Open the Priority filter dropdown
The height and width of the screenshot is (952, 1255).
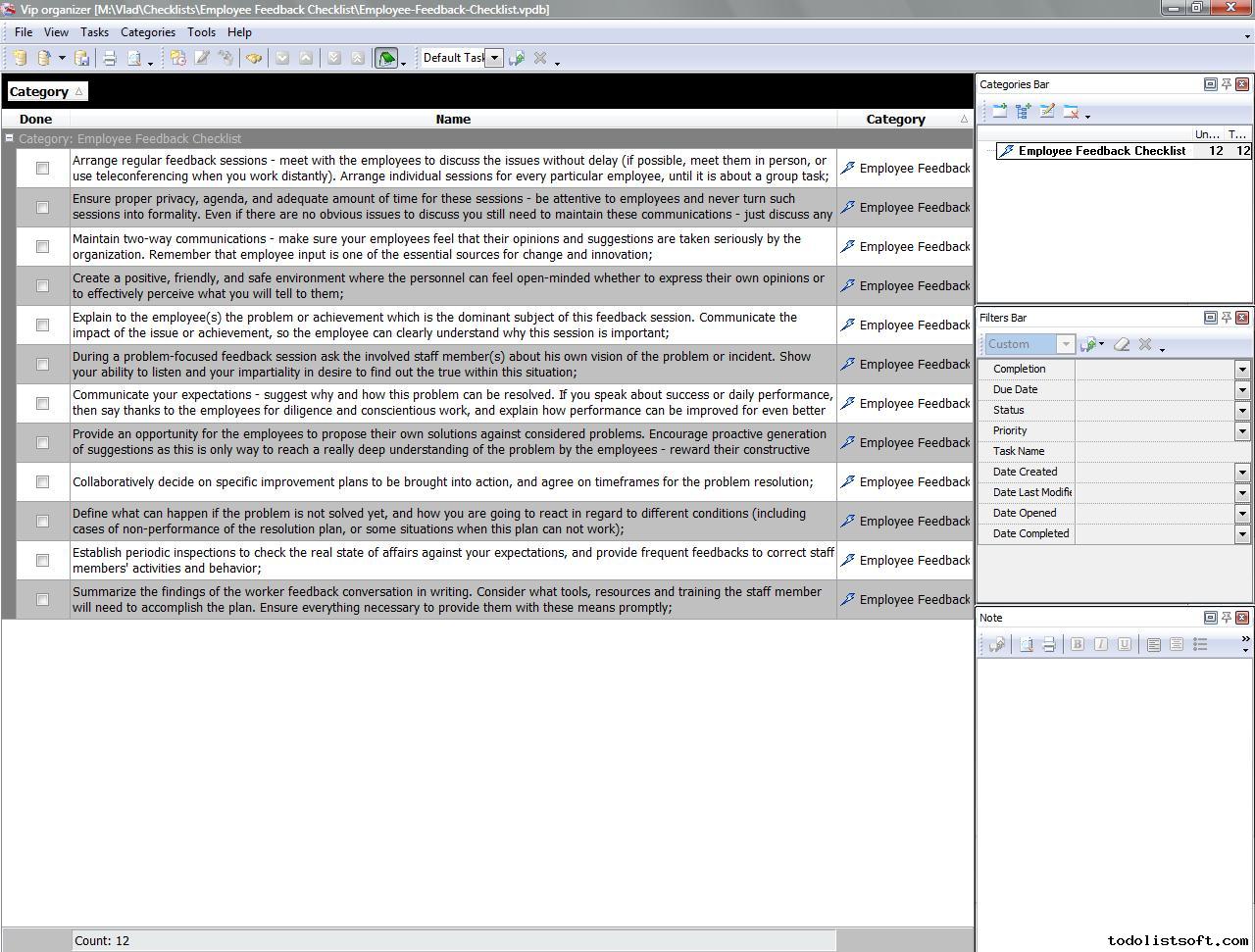[1242, 431]
